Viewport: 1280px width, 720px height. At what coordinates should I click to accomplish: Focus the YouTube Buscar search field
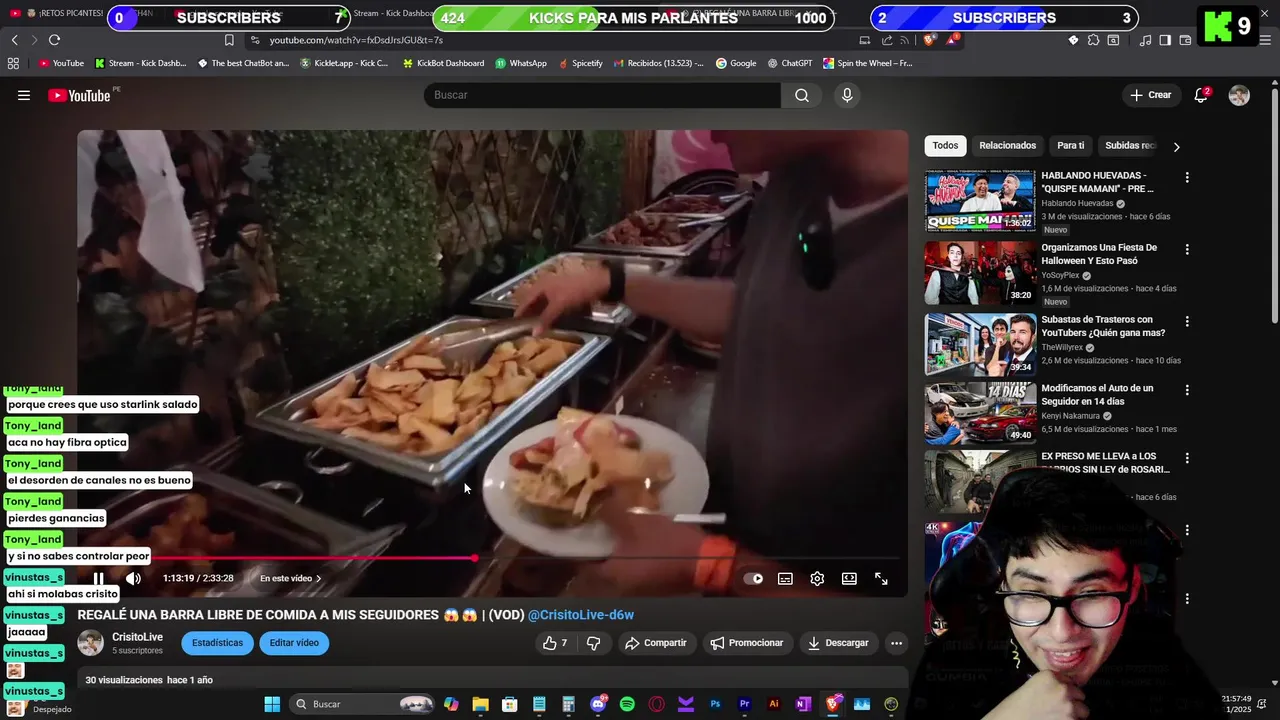click(602, 95)
